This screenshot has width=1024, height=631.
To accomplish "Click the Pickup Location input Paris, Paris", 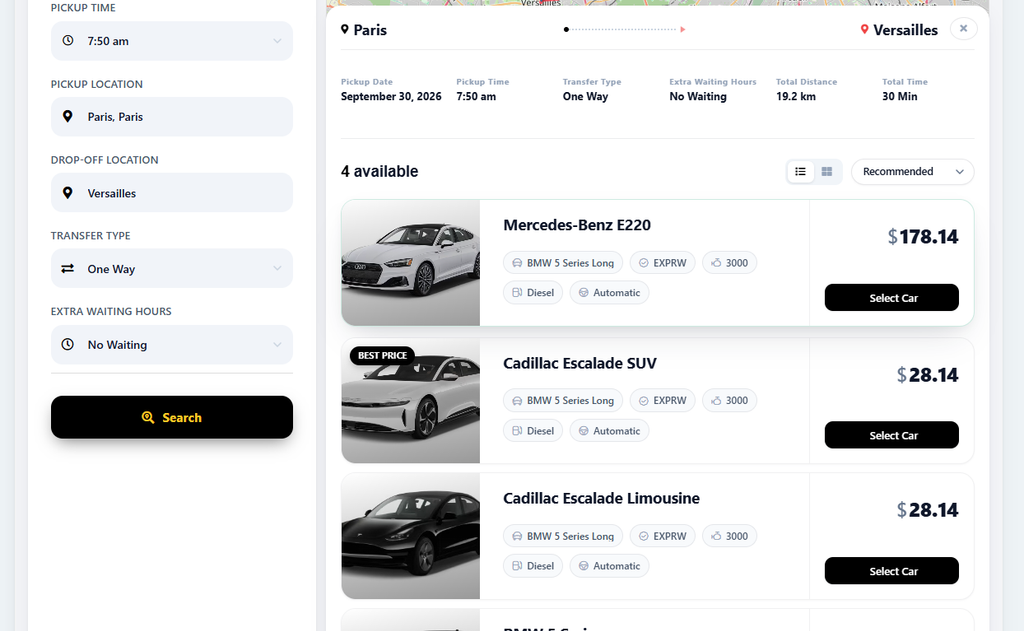I will (172, 116).
